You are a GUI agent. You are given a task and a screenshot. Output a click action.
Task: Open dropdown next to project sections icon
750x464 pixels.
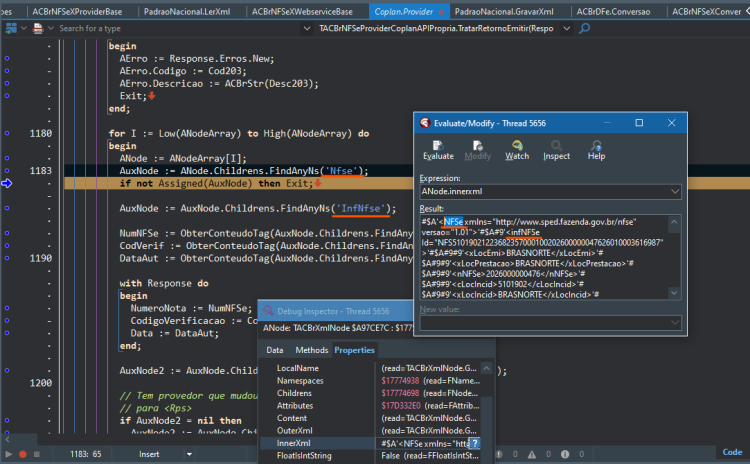[x=23, y=28]
